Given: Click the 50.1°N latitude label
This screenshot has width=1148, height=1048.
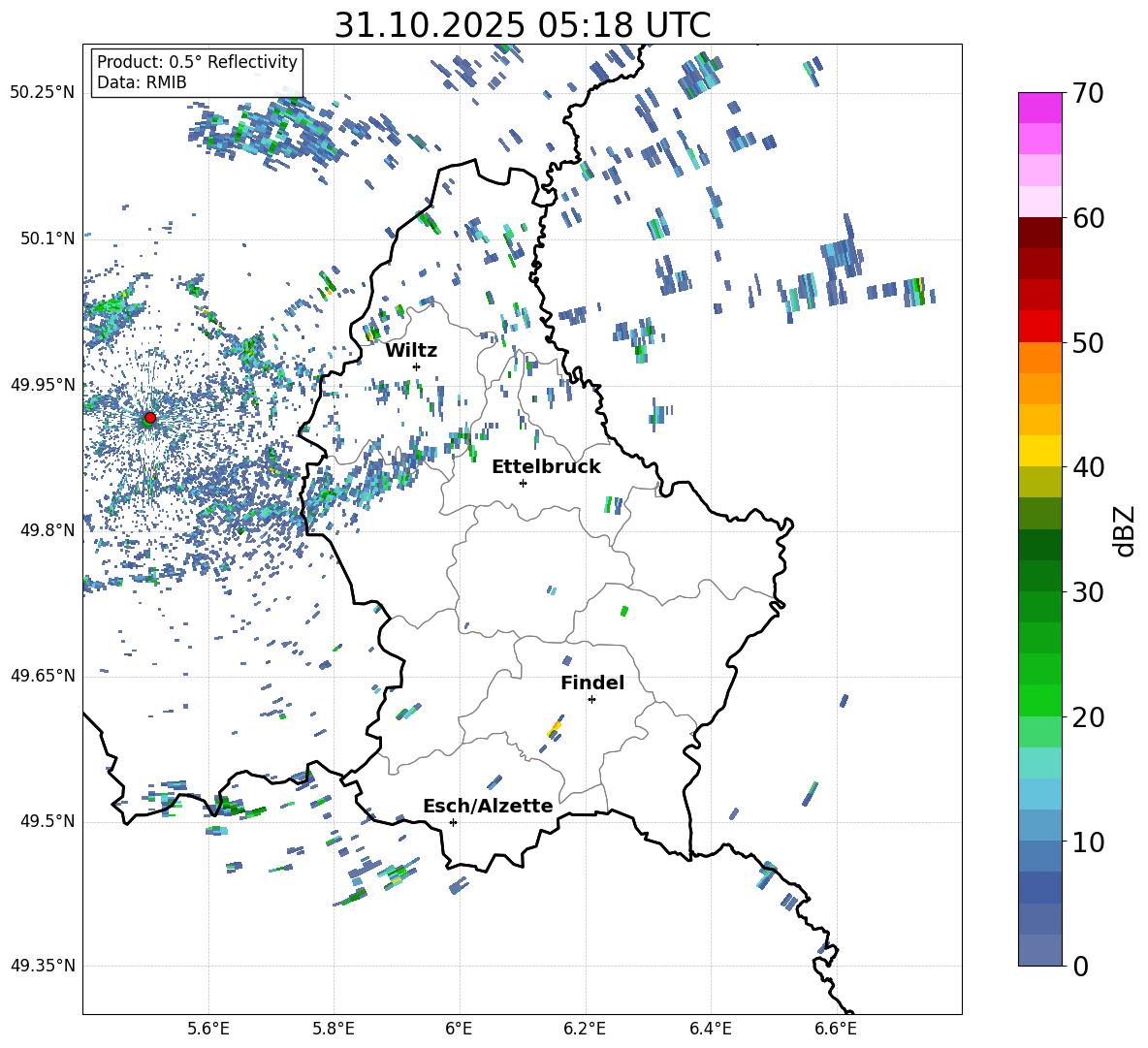Looking at the screenshot, I should [47, 238].
